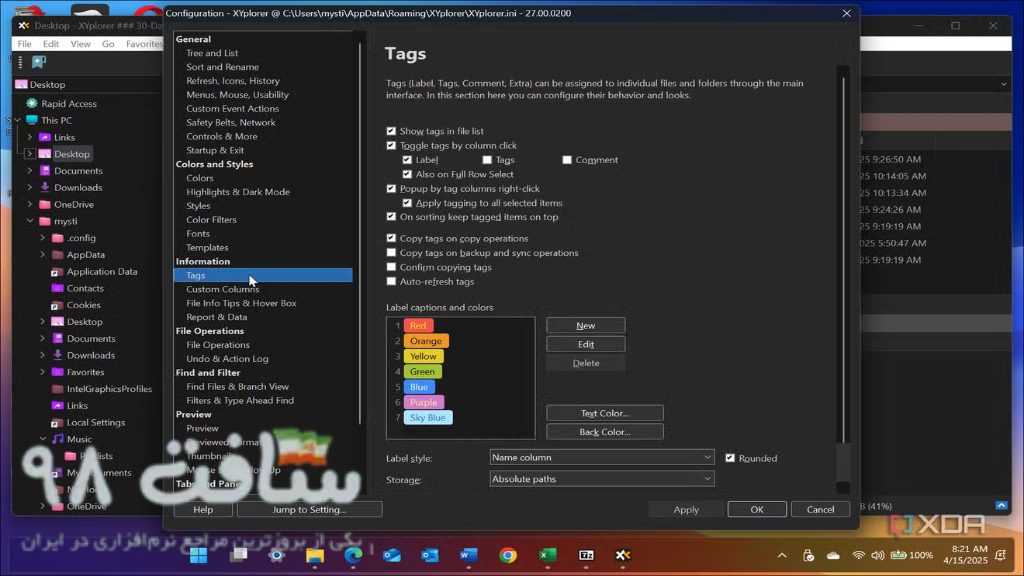
Task: Enable the Comment checkbox
Action: click(x=567, y=160)
